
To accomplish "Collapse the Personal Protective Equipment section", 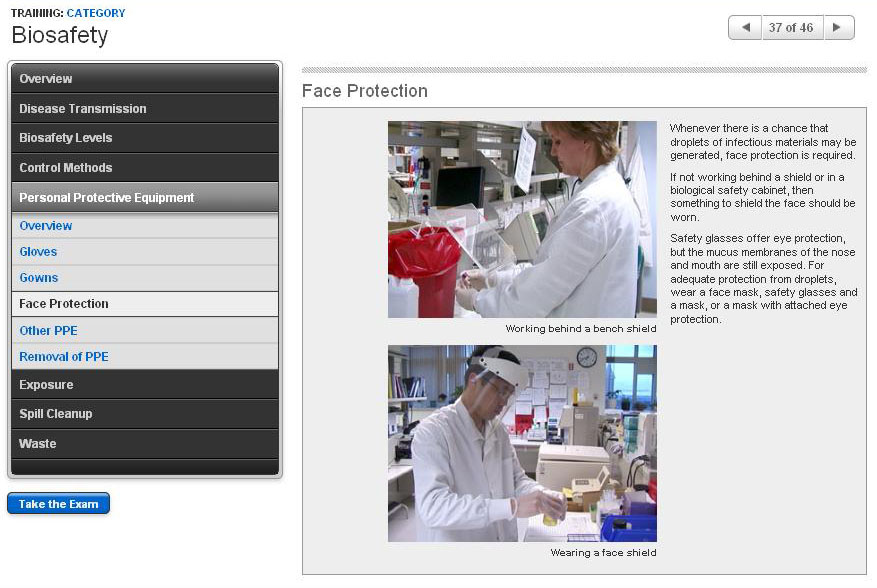I will click(x=145, y=198).
